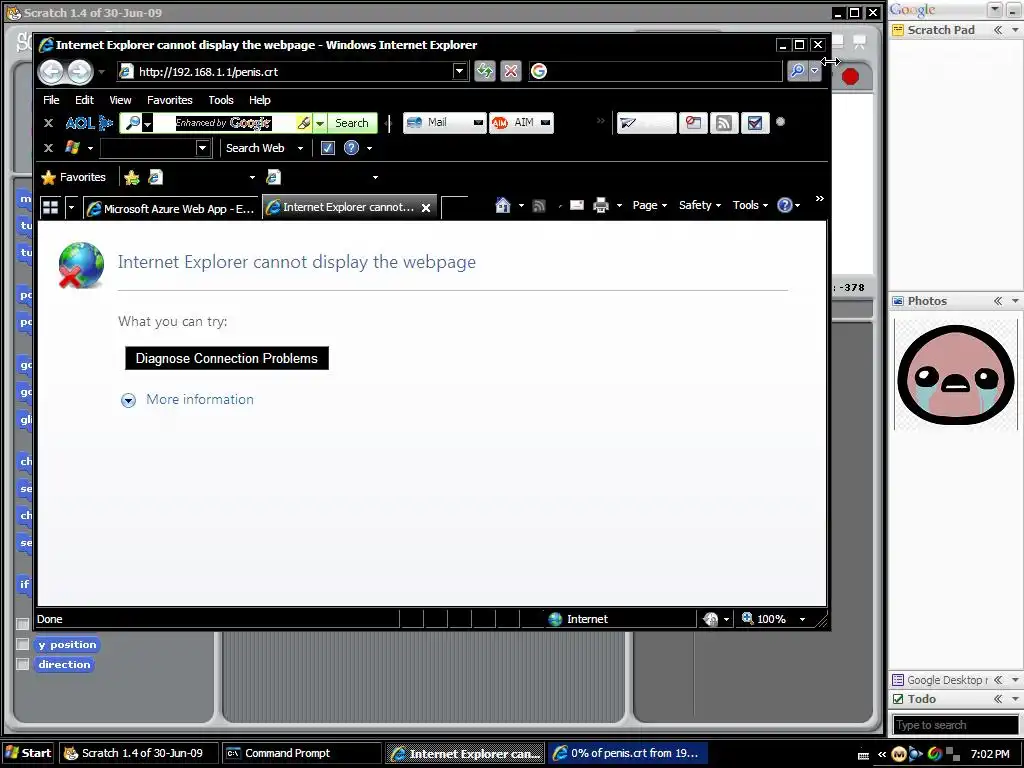Viewport: 1024px width, 768px height.
Task: Toggle the blue checkbox in Windows Live toolbar
Action: pyautogui.click(x=328, y=148)
